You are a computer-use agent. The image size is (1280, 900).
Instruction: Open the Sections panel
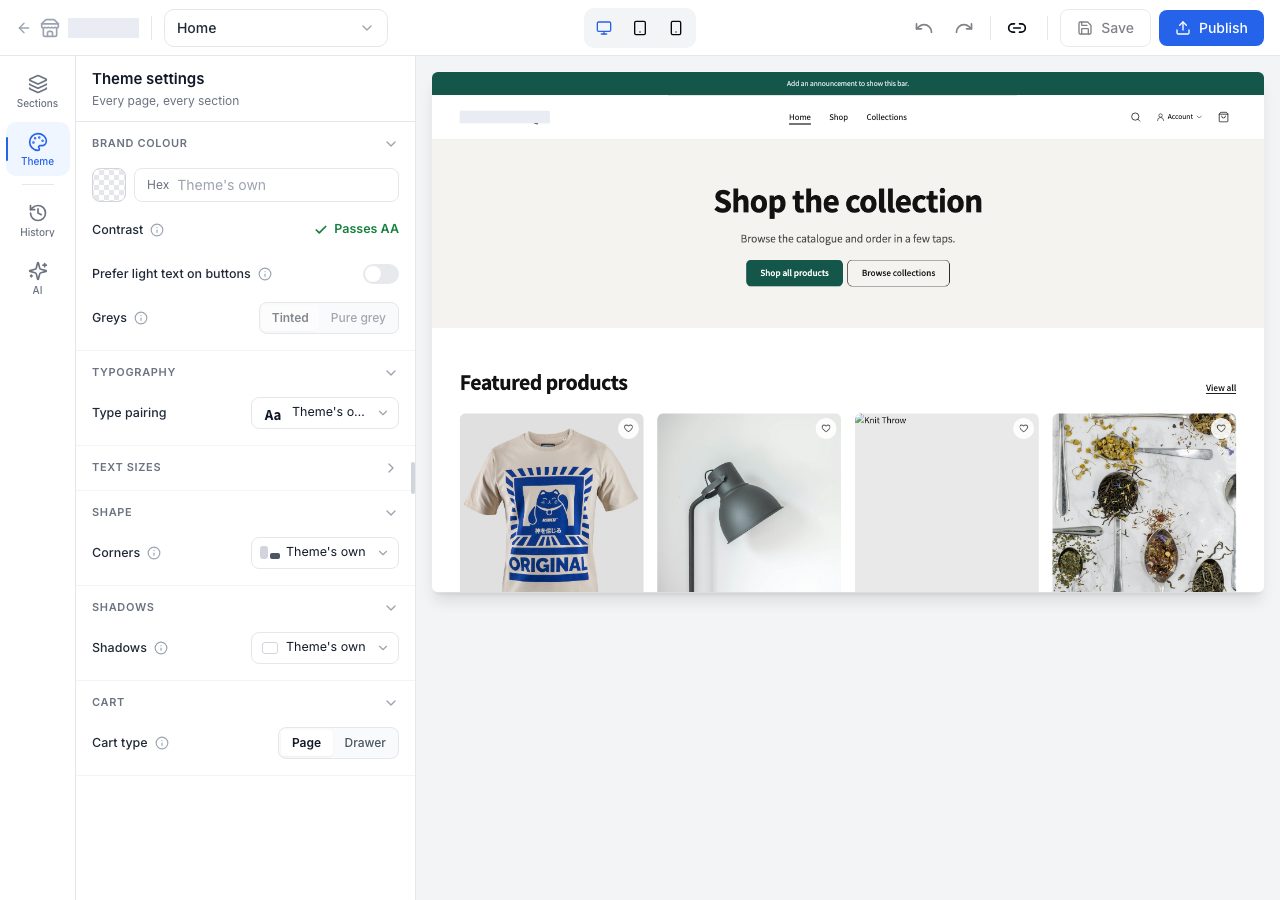tap(37, 91)
